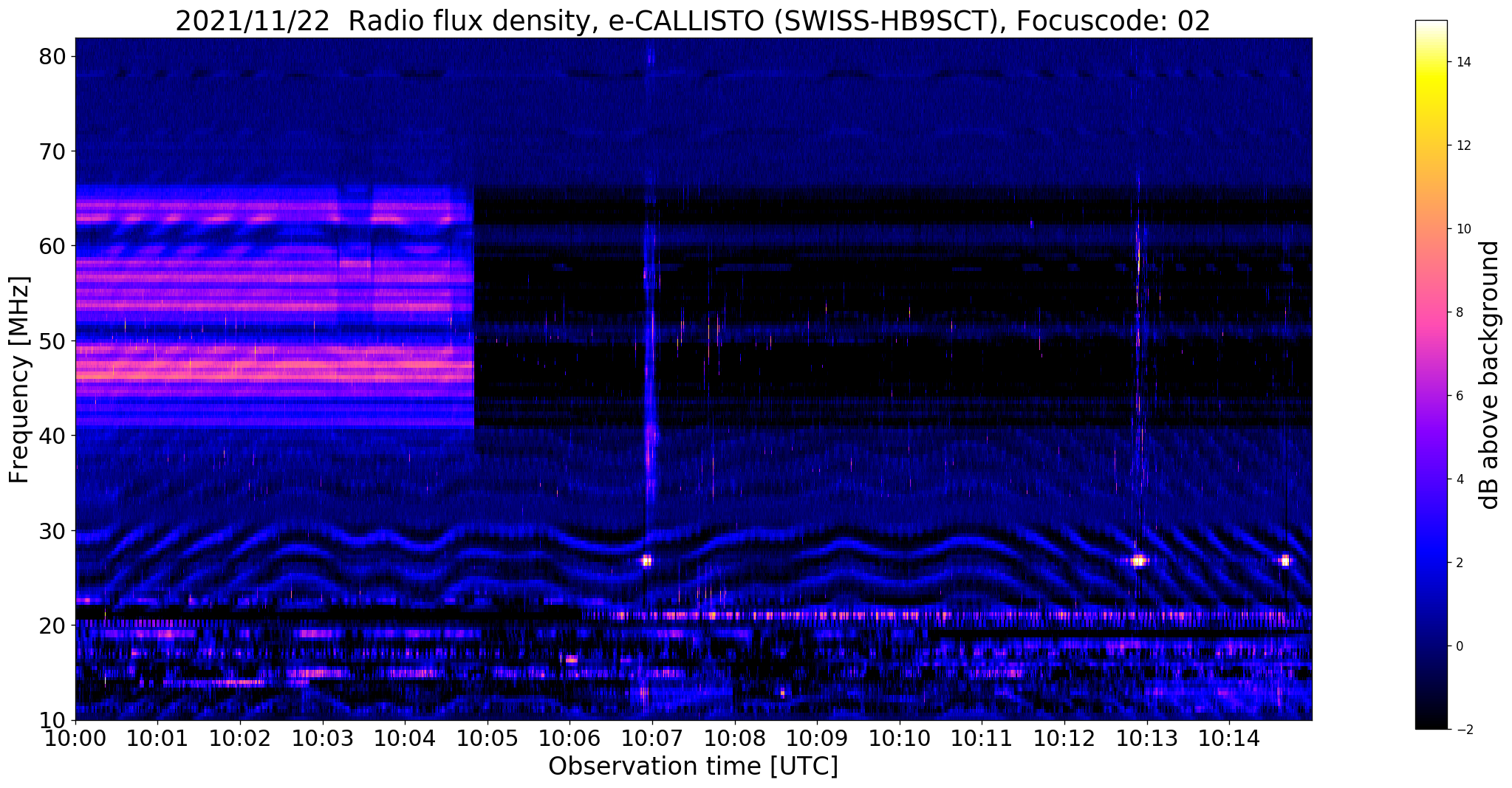Click the colorbar tick value 14
Viewport: 1512px width, 788px height.
click(1461, 62)
